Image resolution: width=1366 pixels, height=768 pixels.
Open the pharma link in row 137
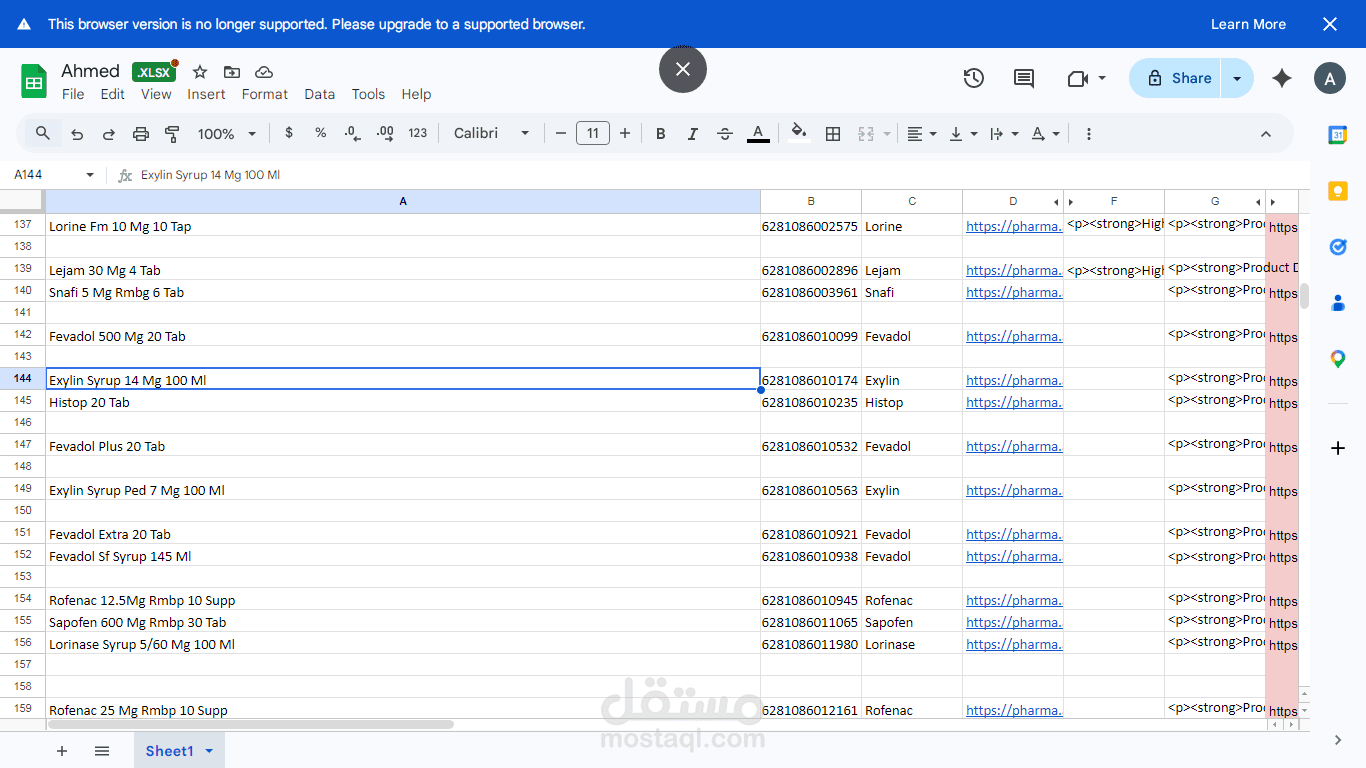click(1014, 226)
